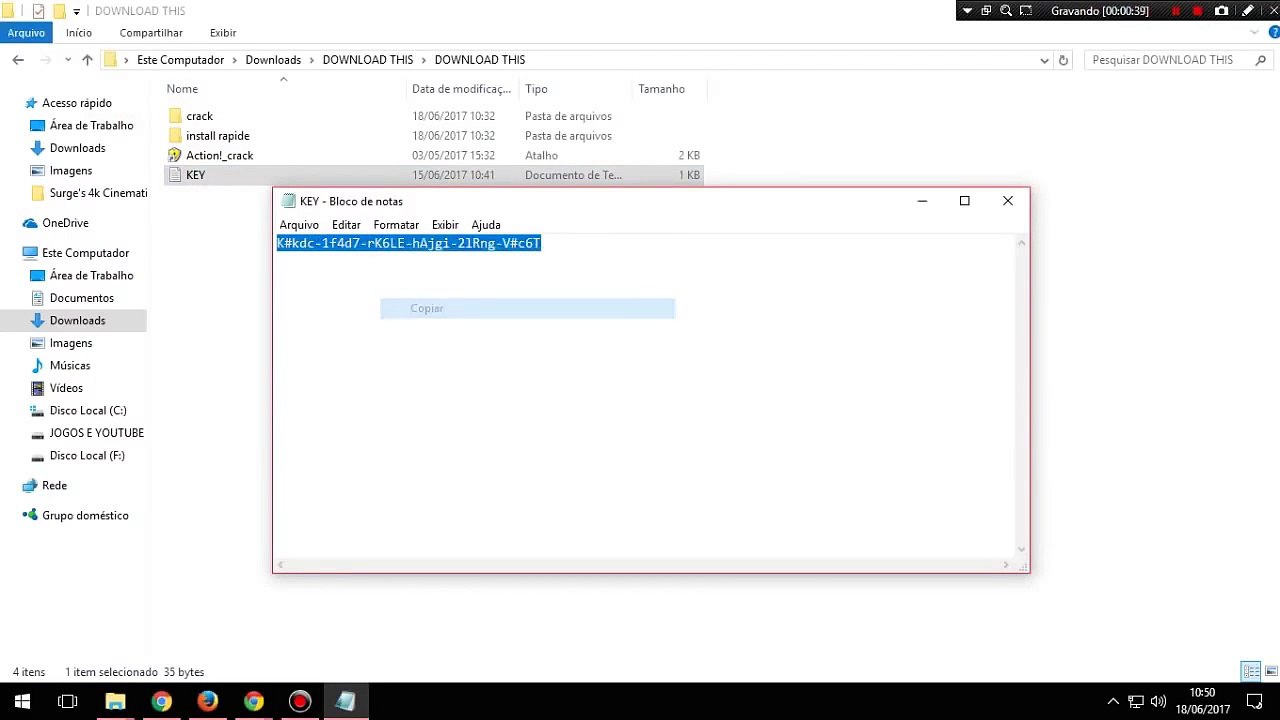Image resolution: width=1280 pixels, height=720 pixels.
Task: Switch to the Exibir tab in Explorer ribbon
Action: pos(223,33)
